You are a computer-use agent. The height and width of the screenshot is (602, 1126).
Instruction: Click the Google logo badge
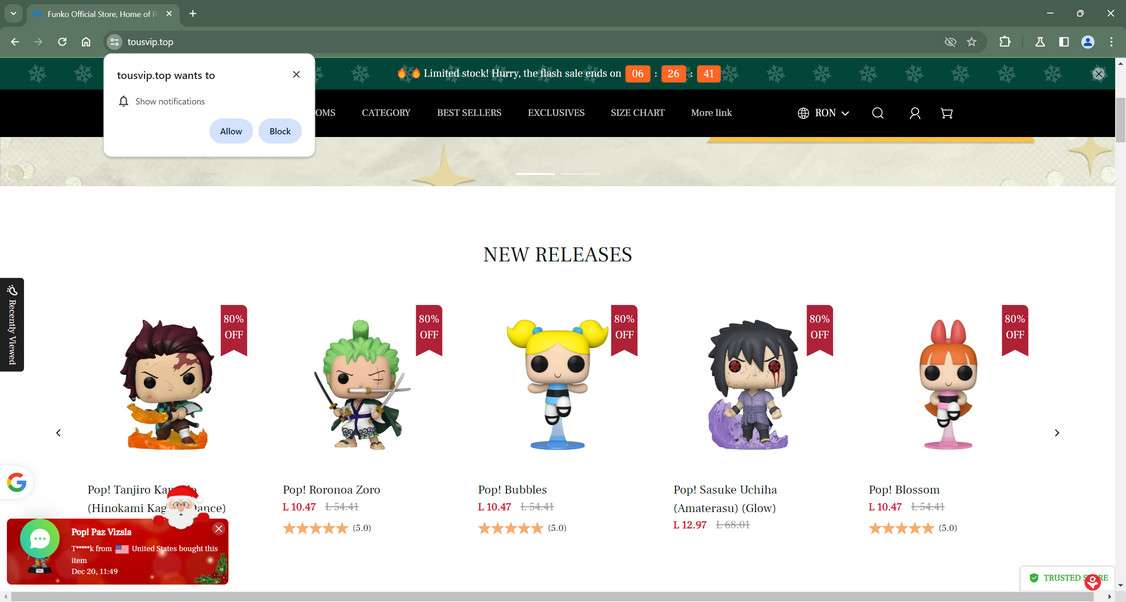click(x=17, y=482)
